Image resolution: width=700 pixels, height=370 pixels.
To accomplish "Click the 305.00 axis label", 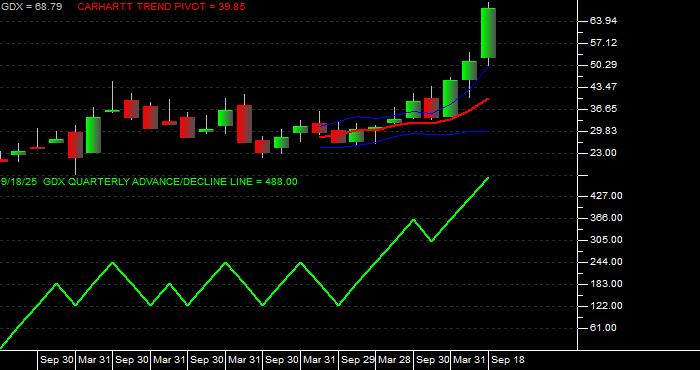I will click(x=606, y=240).
